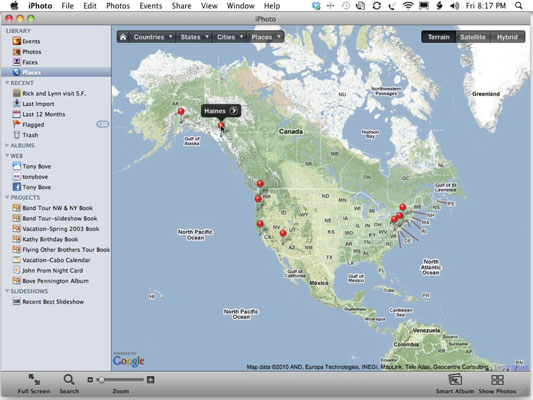Open Photos in the Library sidebar
Screen dimensions: 533x400
pyautogui.click(x=32, y=52)
